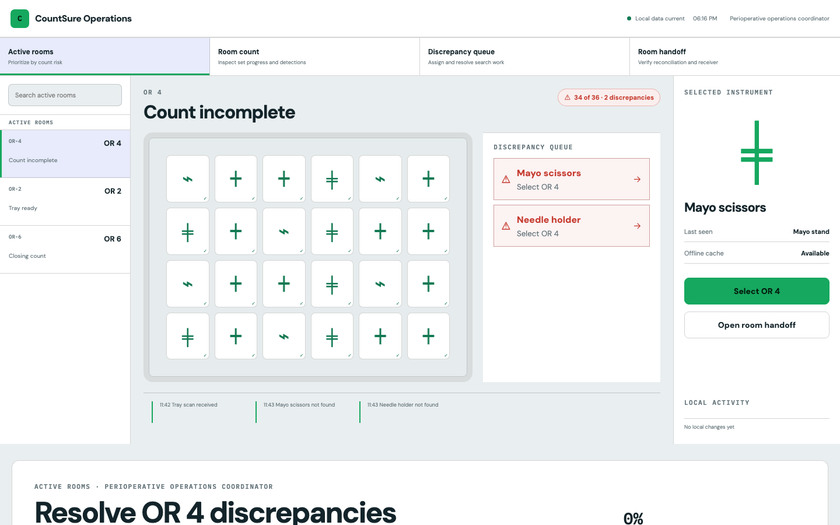Click the 11:43 Needle holder not found entry

pos(402,405)
